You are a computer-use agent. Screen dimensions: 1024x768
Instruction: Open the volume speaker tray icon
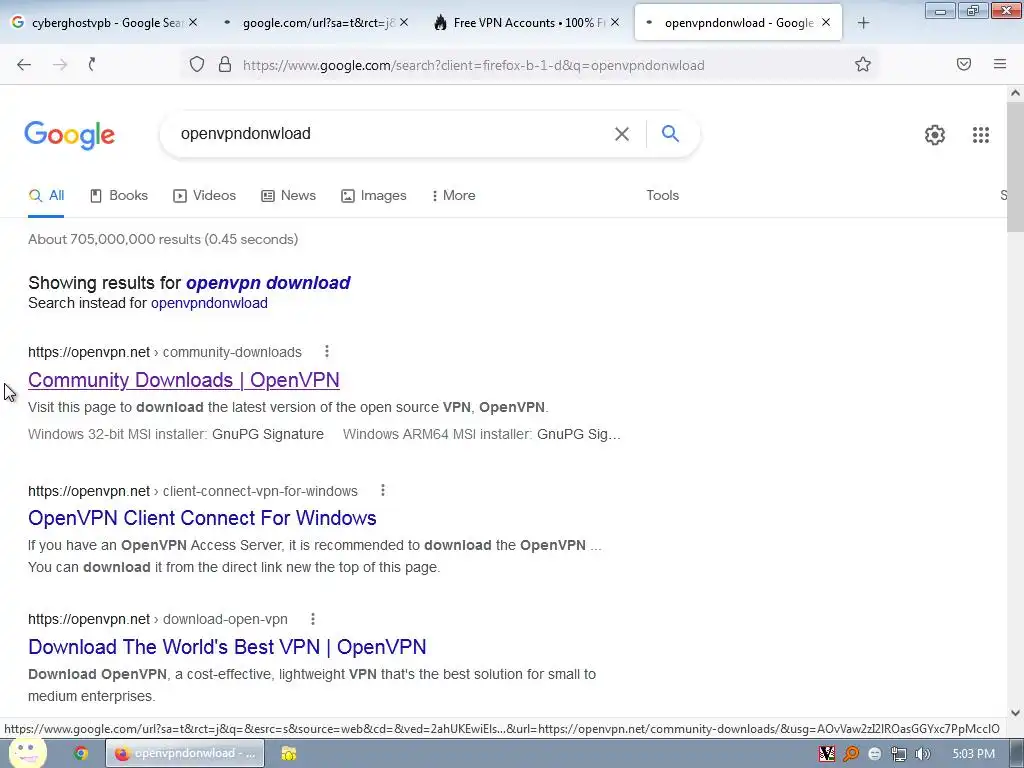pos(922,754)
